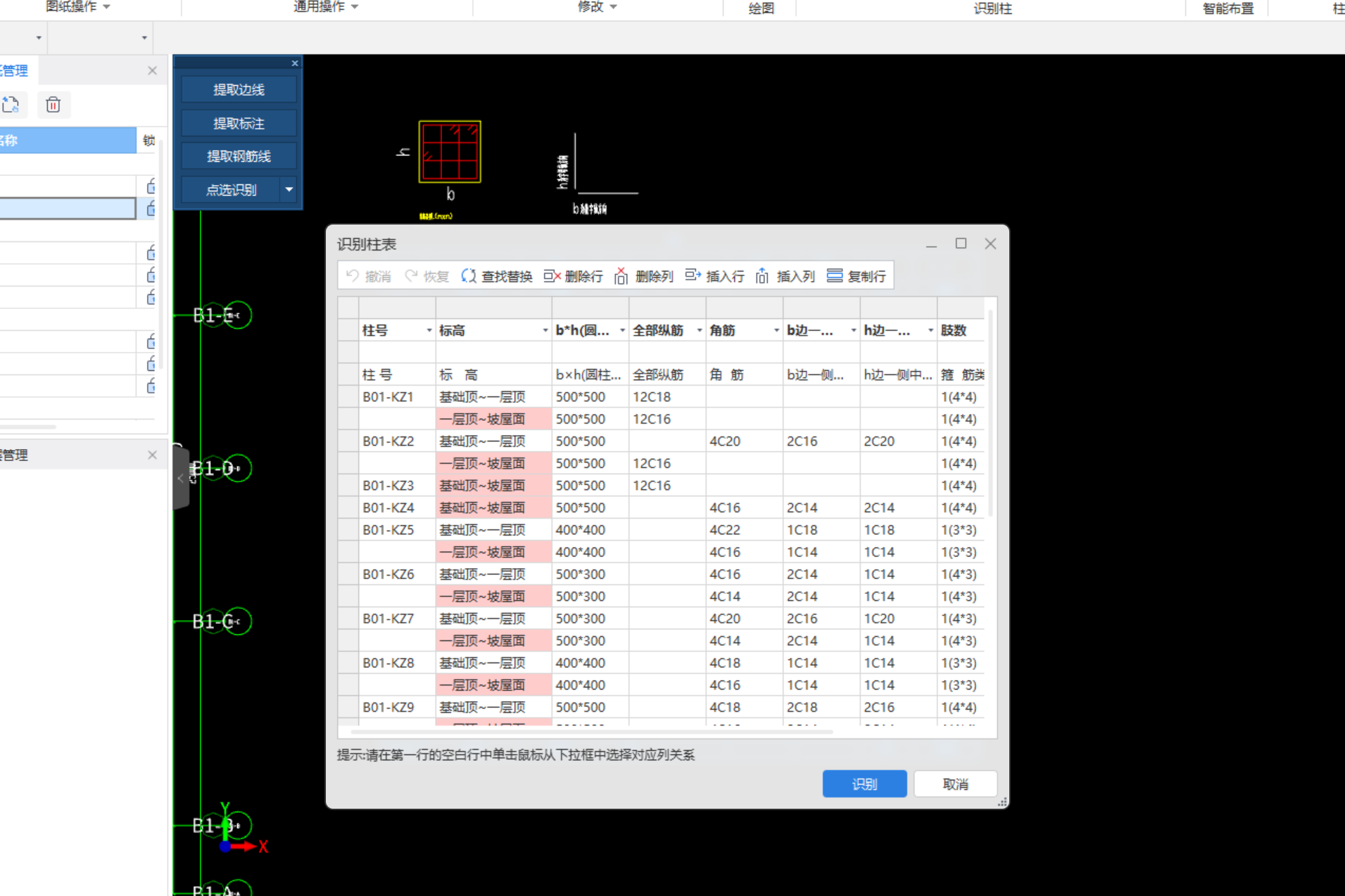Open the 图纸操作 menu
The width and height of the screenshot is (1345, 896).
click(x=77, y=7)
